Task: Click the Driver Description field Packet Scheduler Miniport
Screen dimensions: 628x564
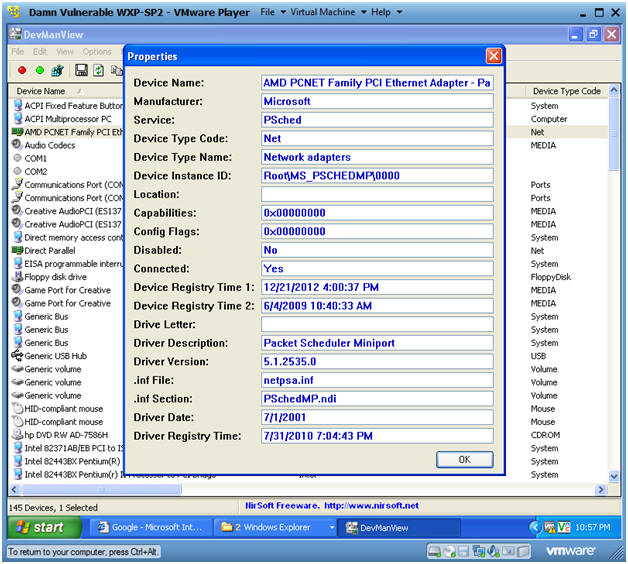Action: (377, 343)
